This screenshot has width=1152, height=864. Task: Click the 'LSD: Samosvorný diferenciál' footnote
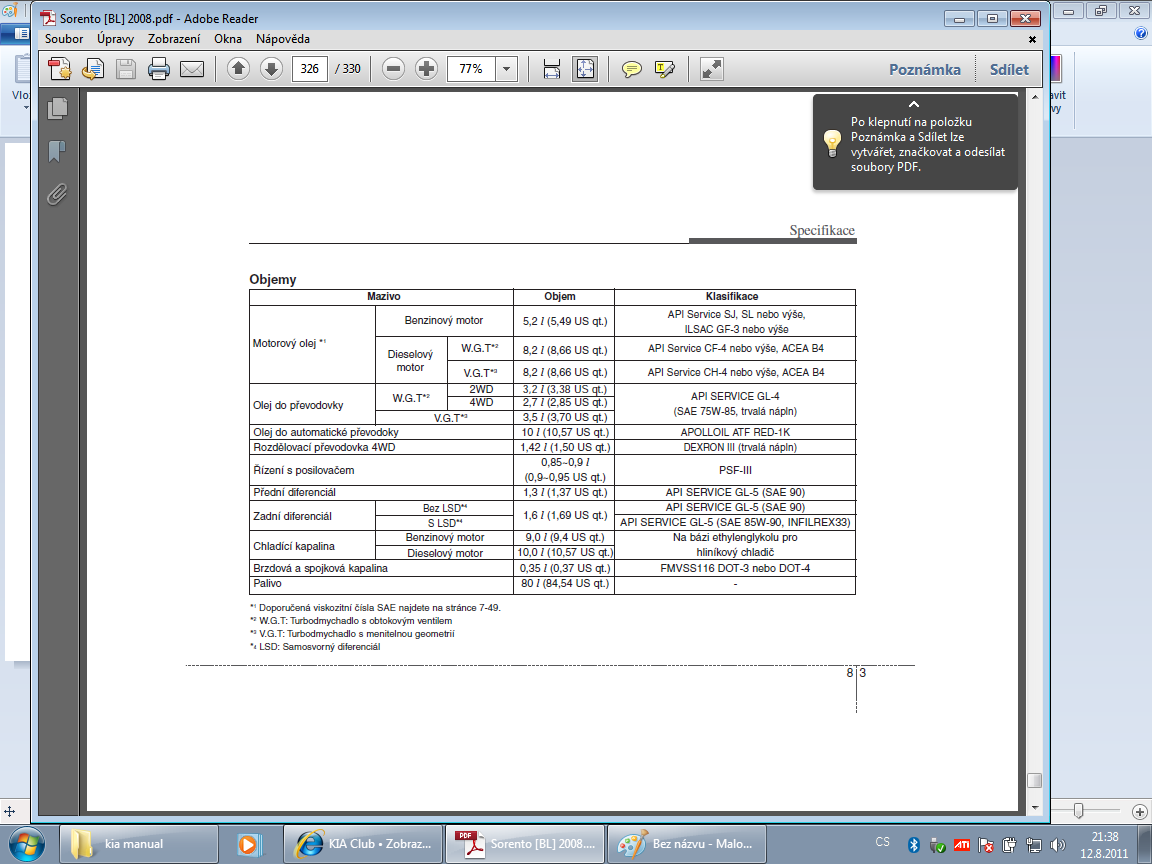coord(319,647)
